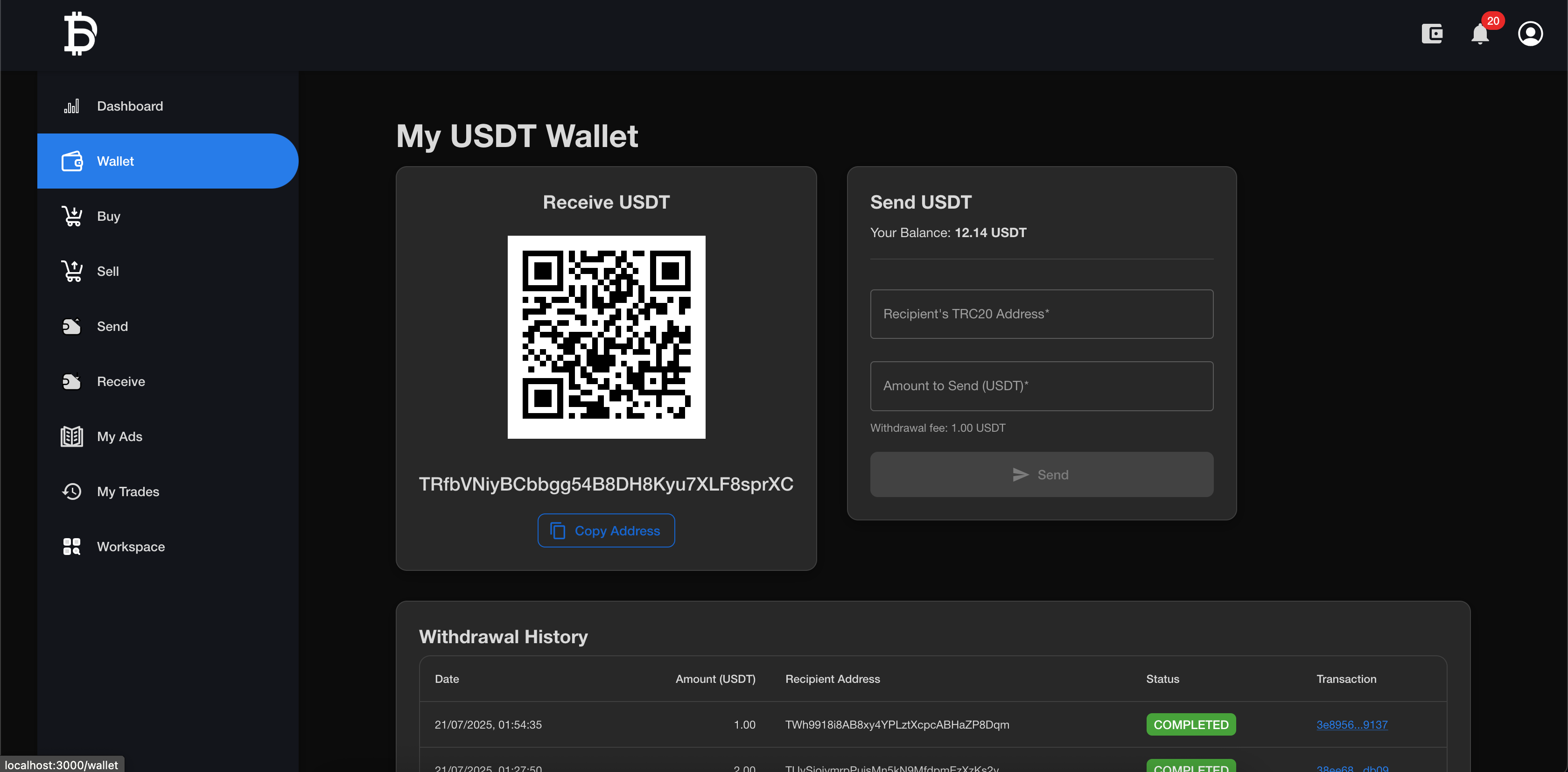
Task: Open the wallet icon in top bar
Action: click(x=1432, y=34)
